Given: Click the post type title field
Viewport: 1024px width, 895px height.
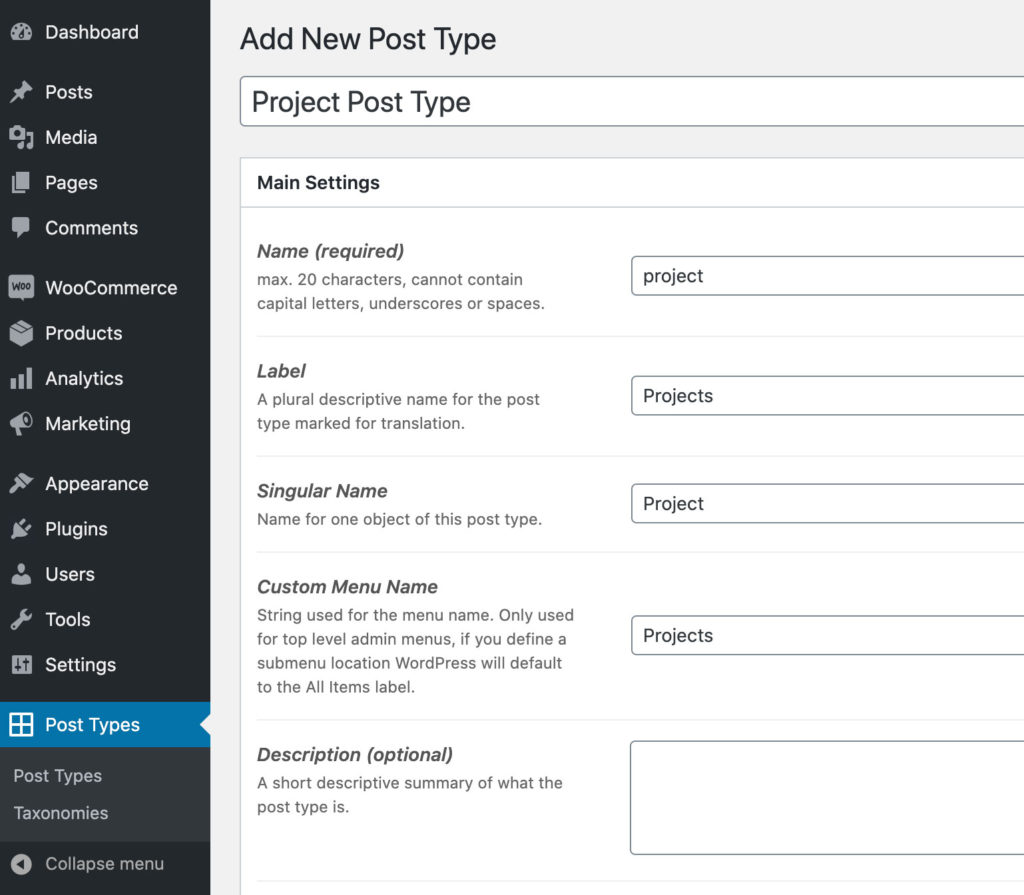Looking at the screenshot, I should [630, 102].
